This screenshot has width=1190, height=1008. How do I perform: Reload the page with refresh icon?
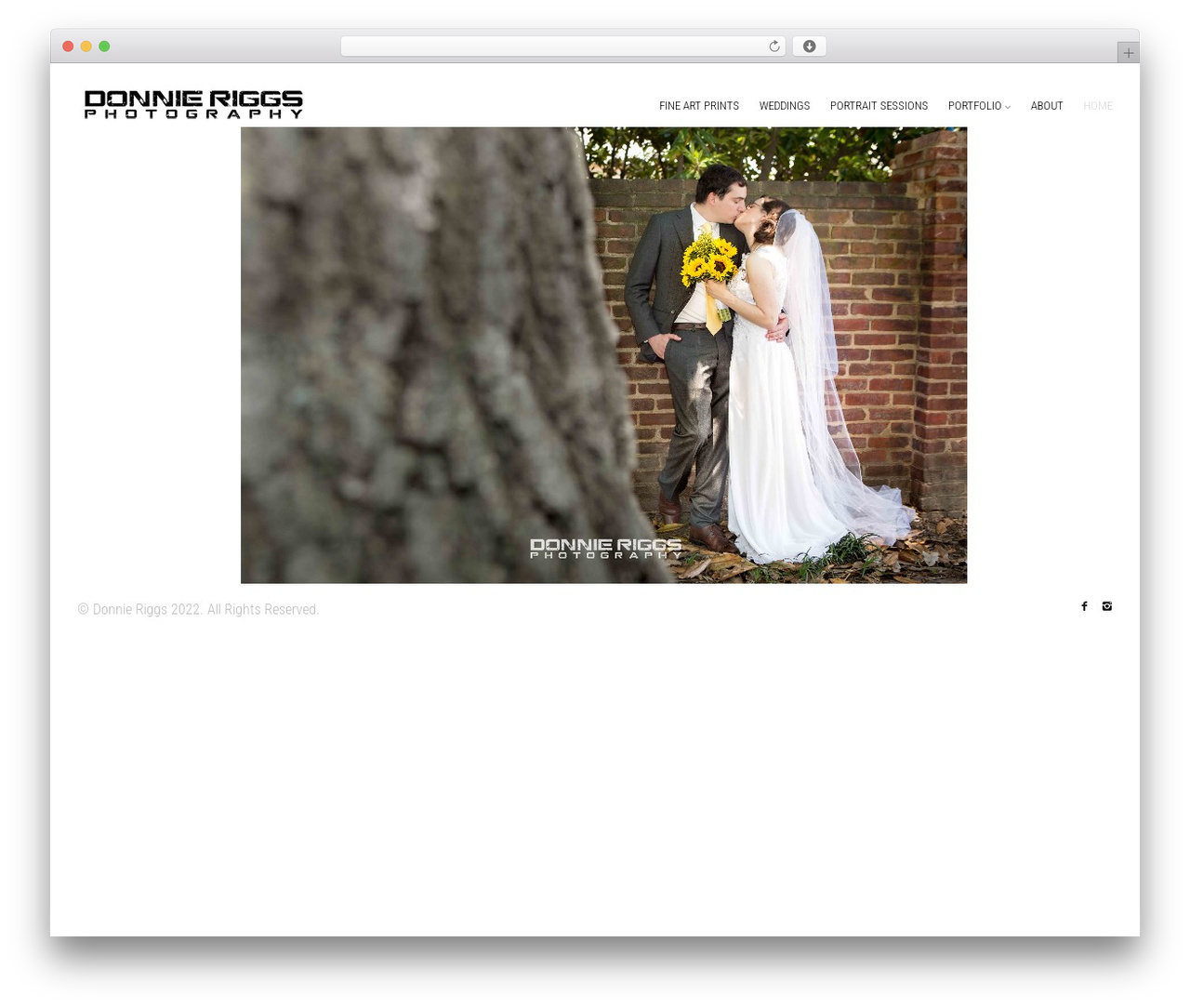coord(773,46)
